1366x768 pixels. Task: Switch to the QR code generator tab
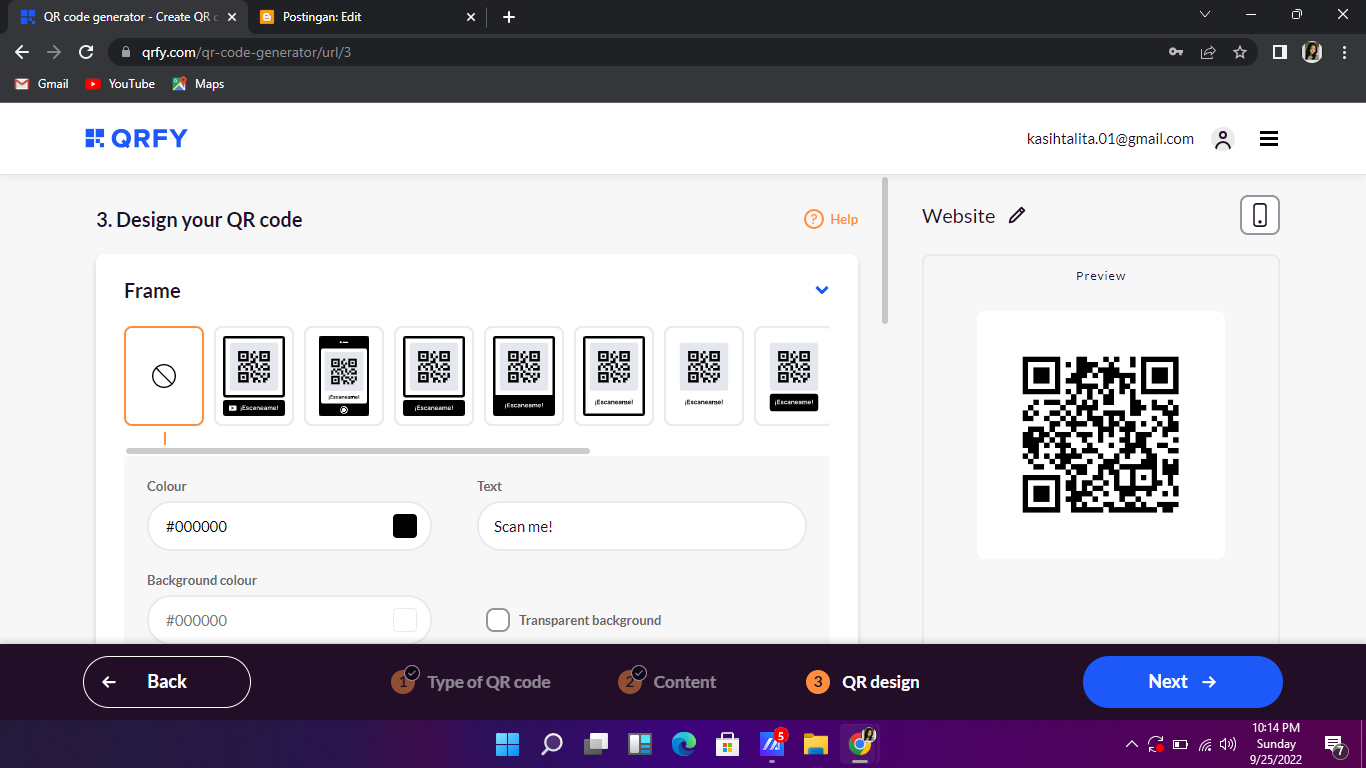click(130, 17)
